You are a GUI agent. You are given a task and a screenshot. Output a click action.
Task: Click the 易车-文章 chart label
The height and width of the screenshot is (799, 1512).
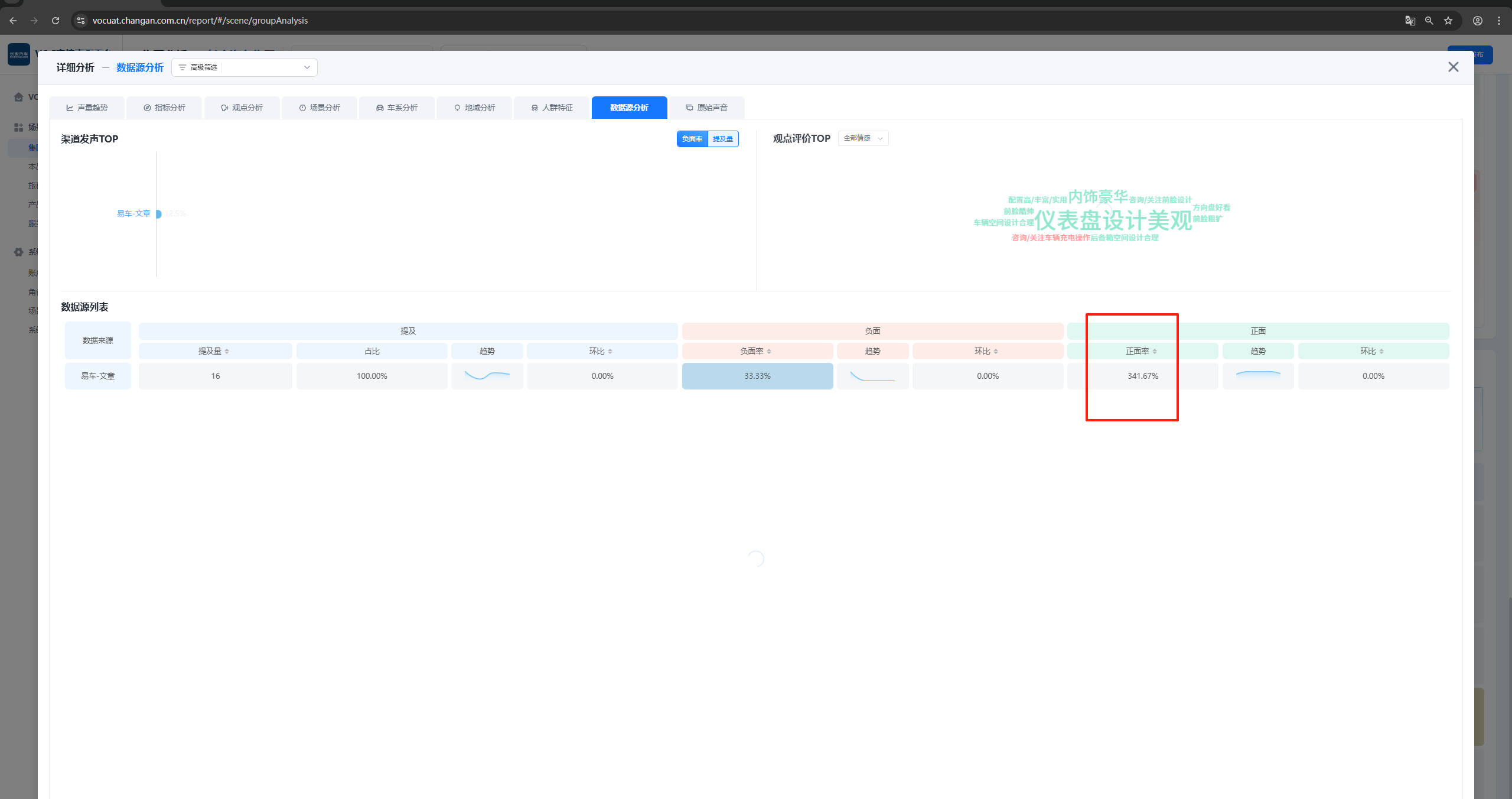tap(133, 213)
